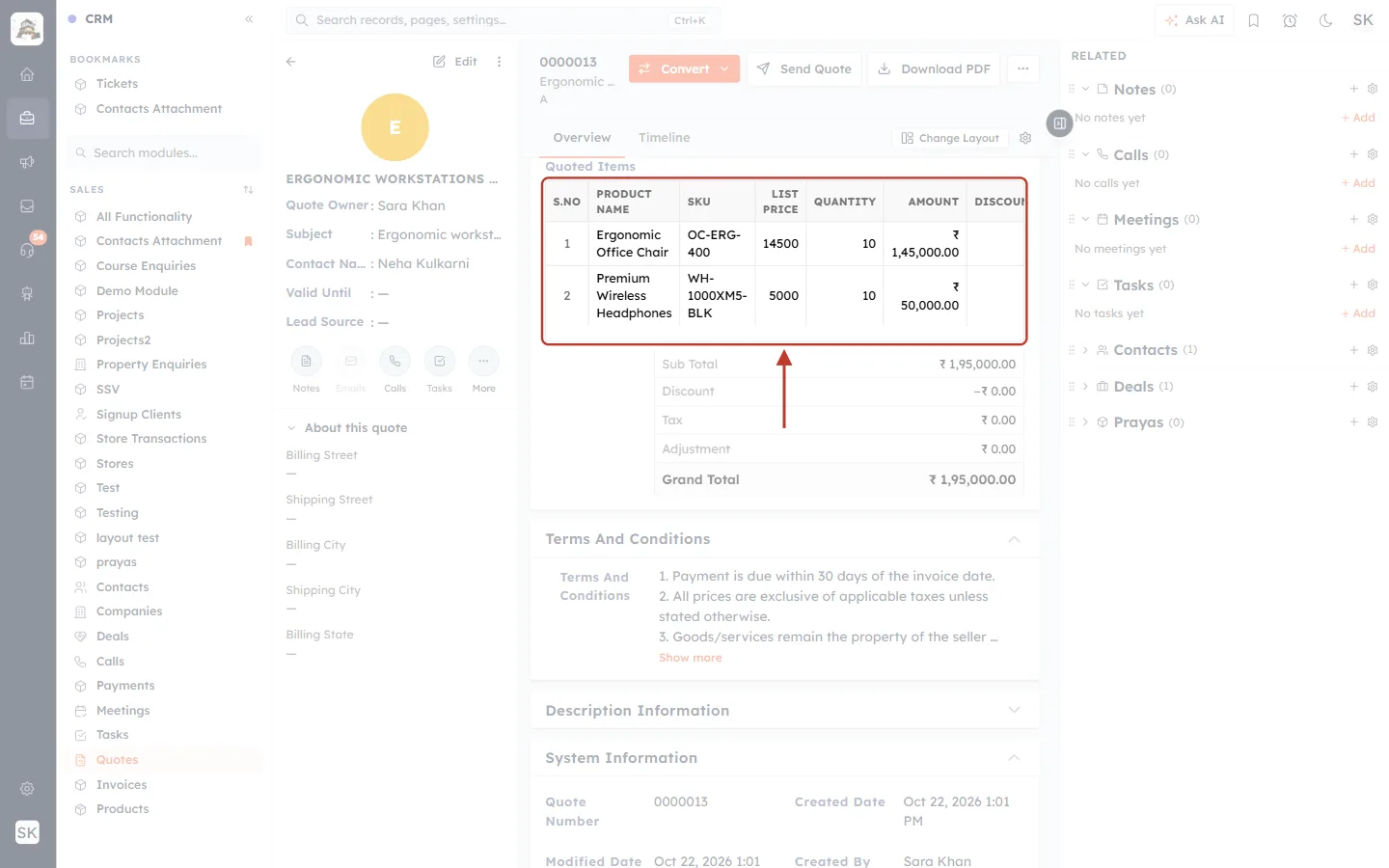Screen dimensions: 1389x868
Task: Click the Change Layout button
Action: click(950, 138)
